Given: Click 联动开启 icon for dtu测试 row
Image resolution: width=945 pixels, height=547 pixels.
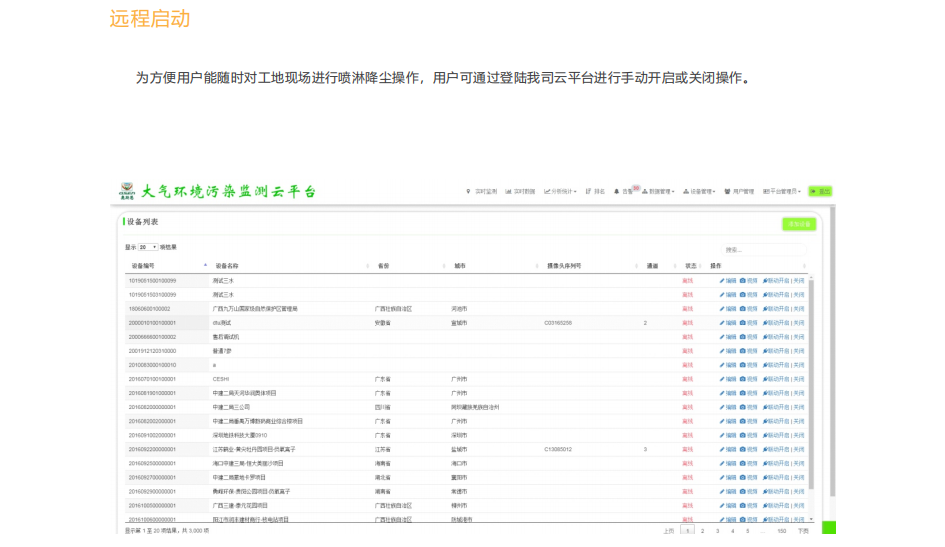Looking at the screenshot, I should [765, 323].
